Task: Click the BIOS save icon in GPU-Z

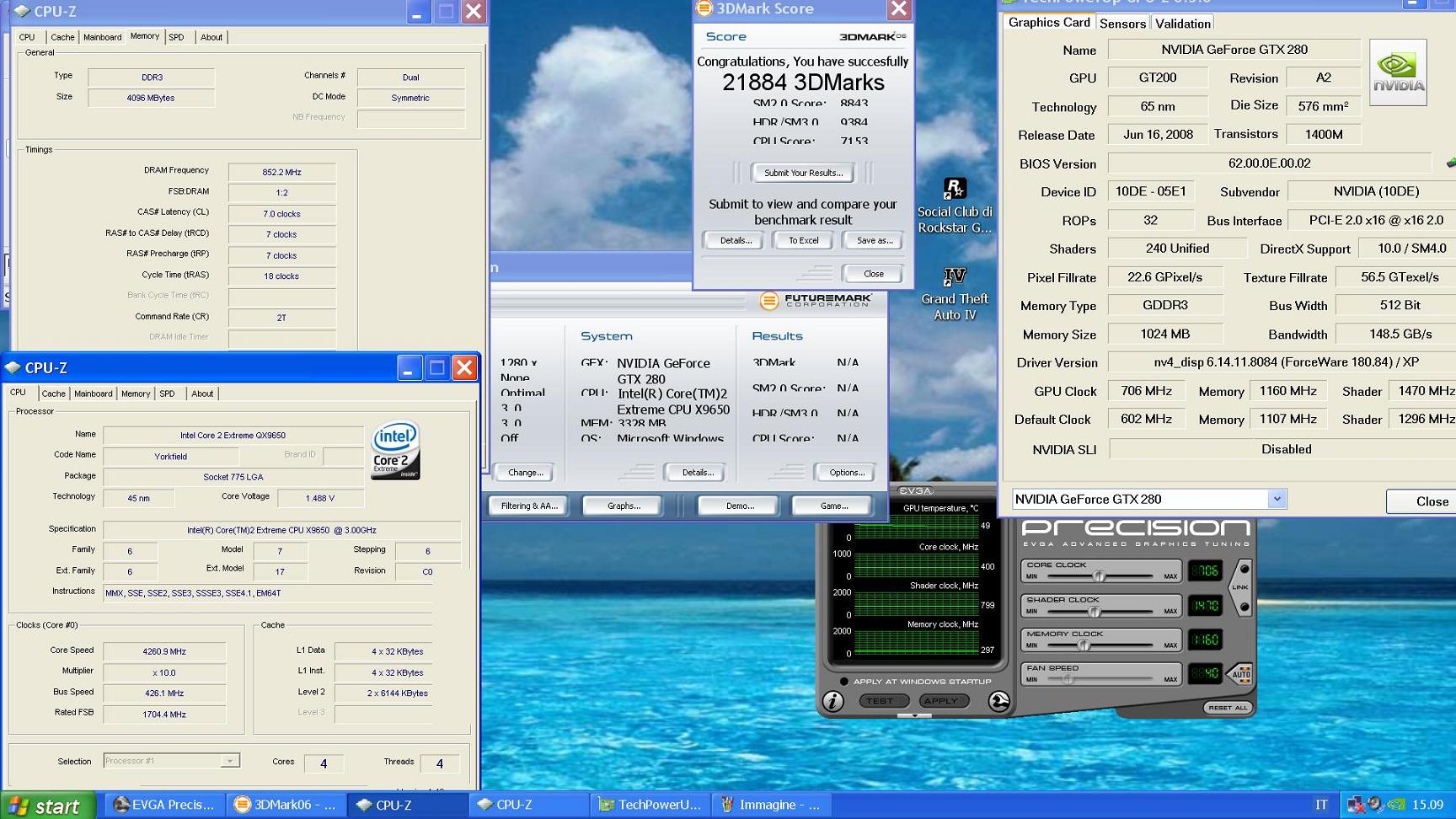Action: [1451, 163]
